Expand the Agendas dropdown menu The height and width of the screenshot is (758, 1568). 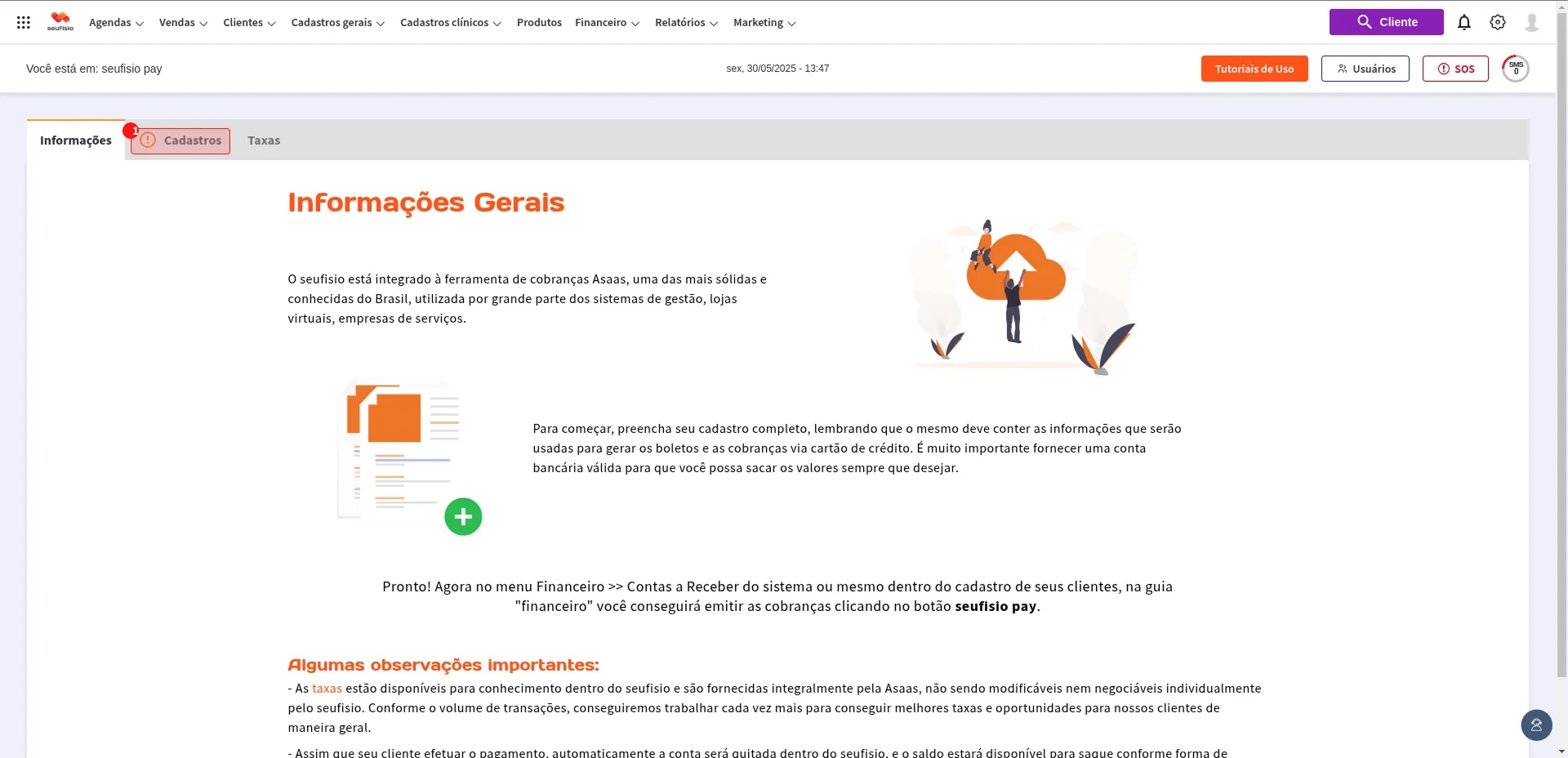click(x=116, y=23)
